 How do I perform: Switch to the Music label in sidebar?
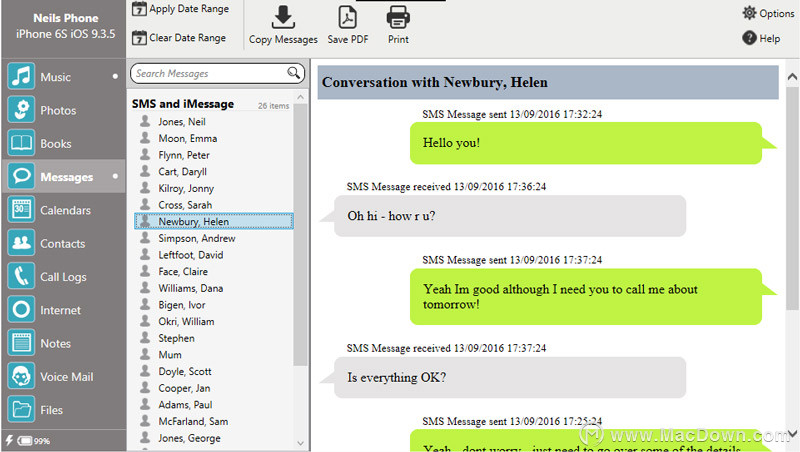(x=56, y=77)
